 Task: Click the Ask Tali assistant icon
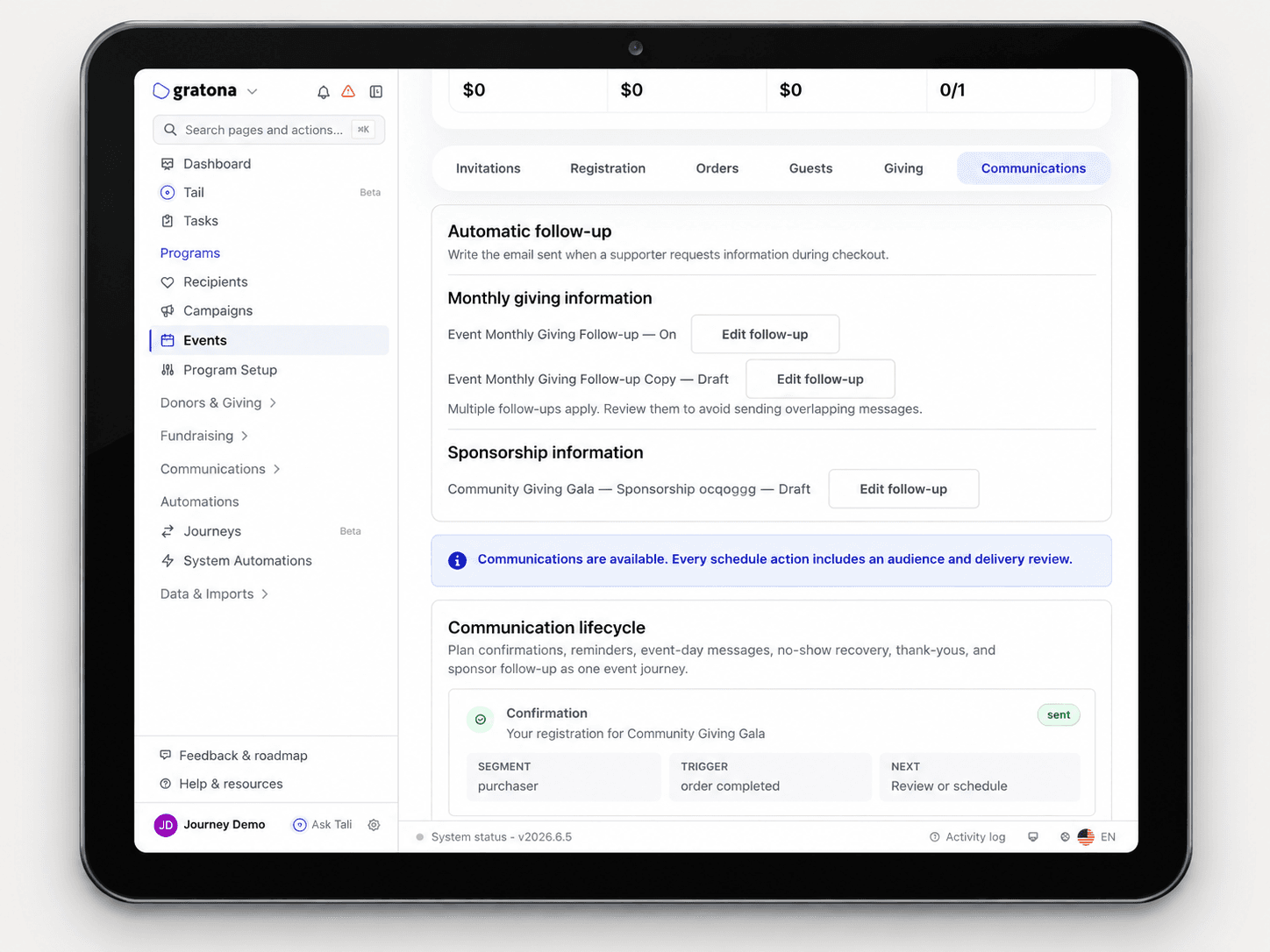click(299, 825)
